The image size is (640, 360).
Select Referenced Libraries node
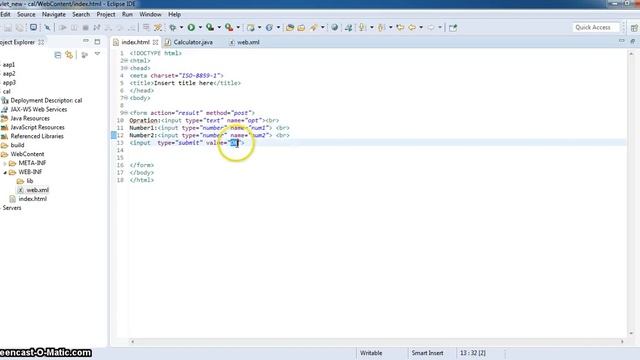pos(37,136)
